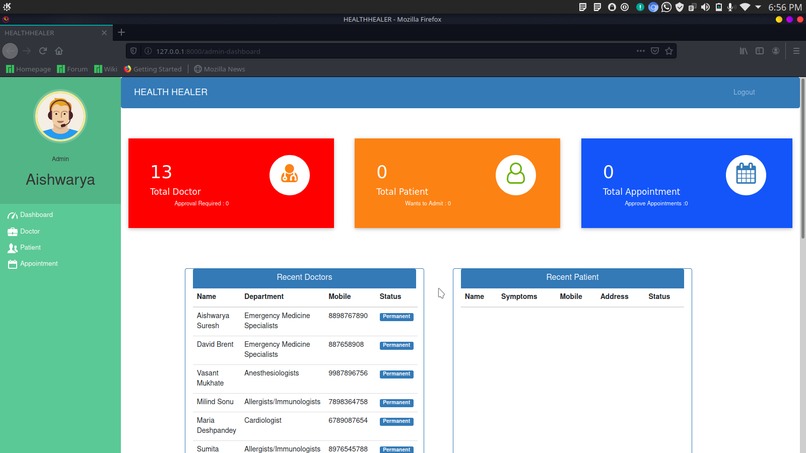Open Firefox hamburger menu
This screenshot has width=806, height=453.
[x=796, y=51]
